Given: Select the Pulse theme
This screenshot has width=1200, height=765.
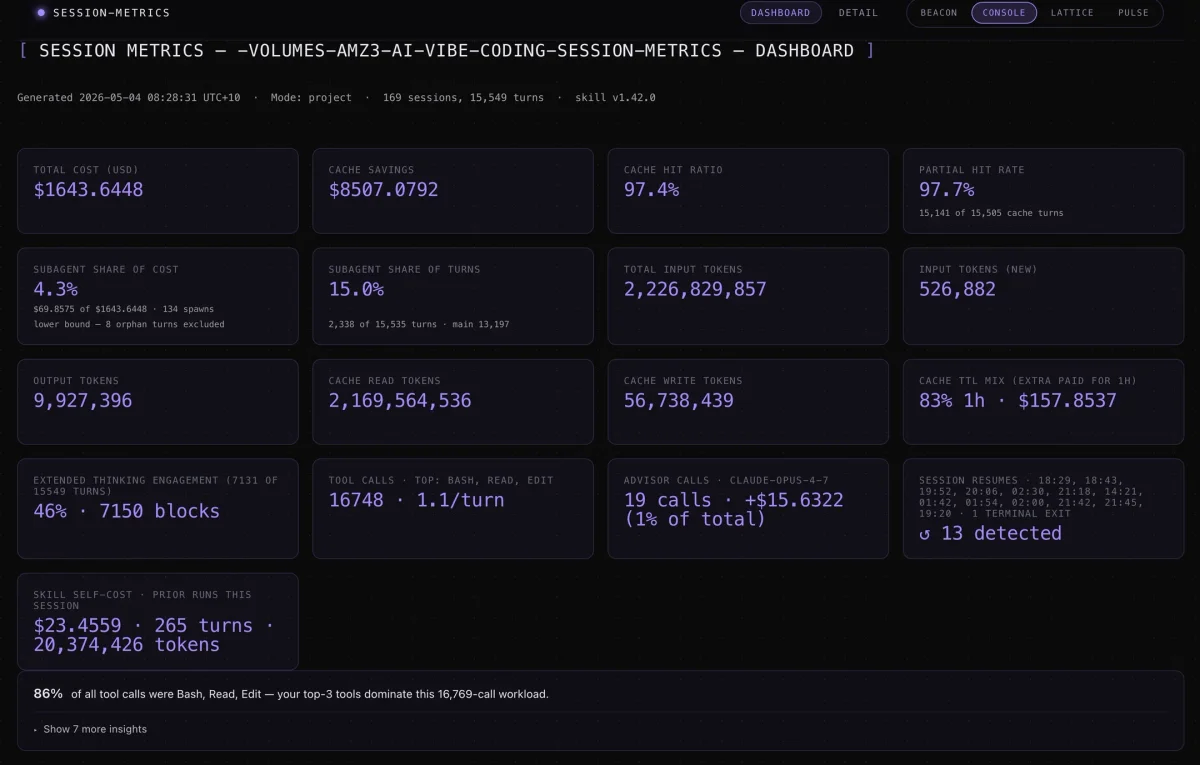Looking at the screenshot, I should (x=1133, y=13).
